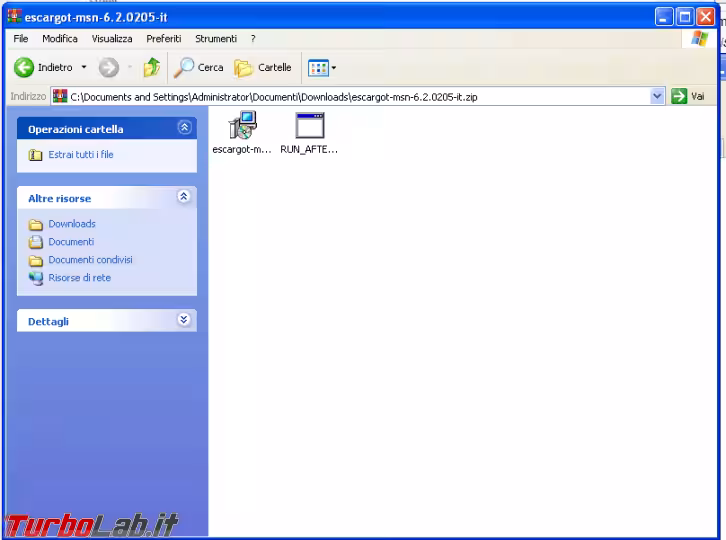Open the Documenti condivisi link
The image size is (726, 540).
point(90,260)
